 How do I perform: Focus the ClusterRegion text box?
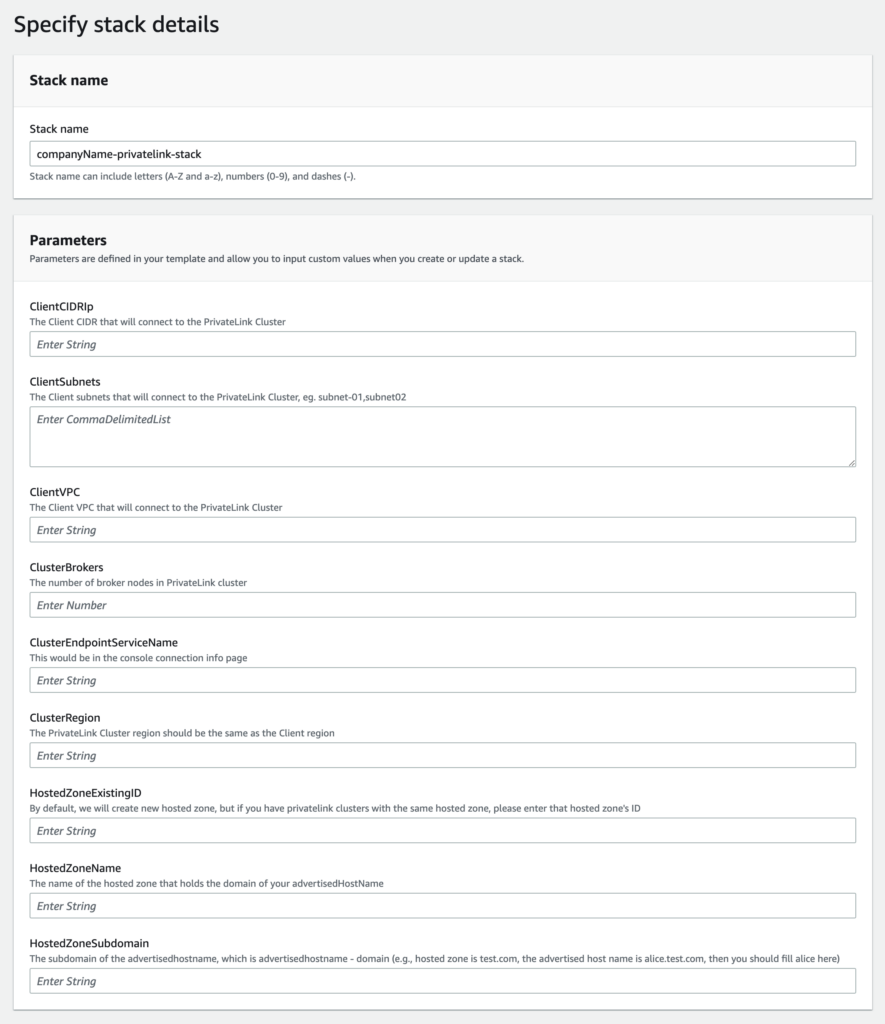[x=442, y=755]
